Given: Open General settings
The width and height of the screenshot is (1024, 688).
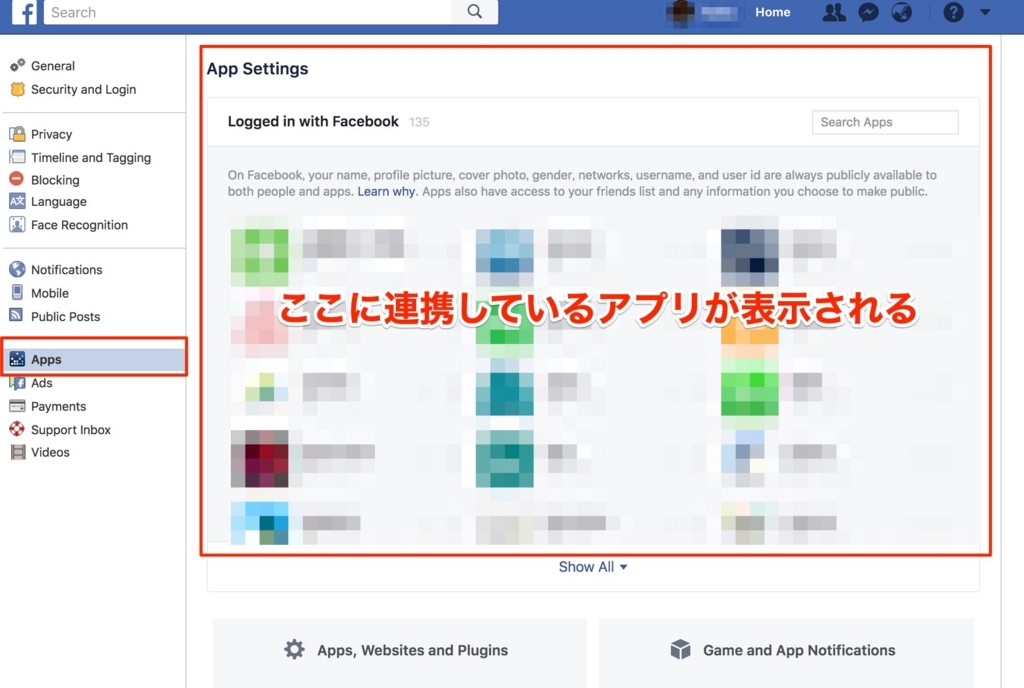Looking at the screenshot, I should pos(53,66).
